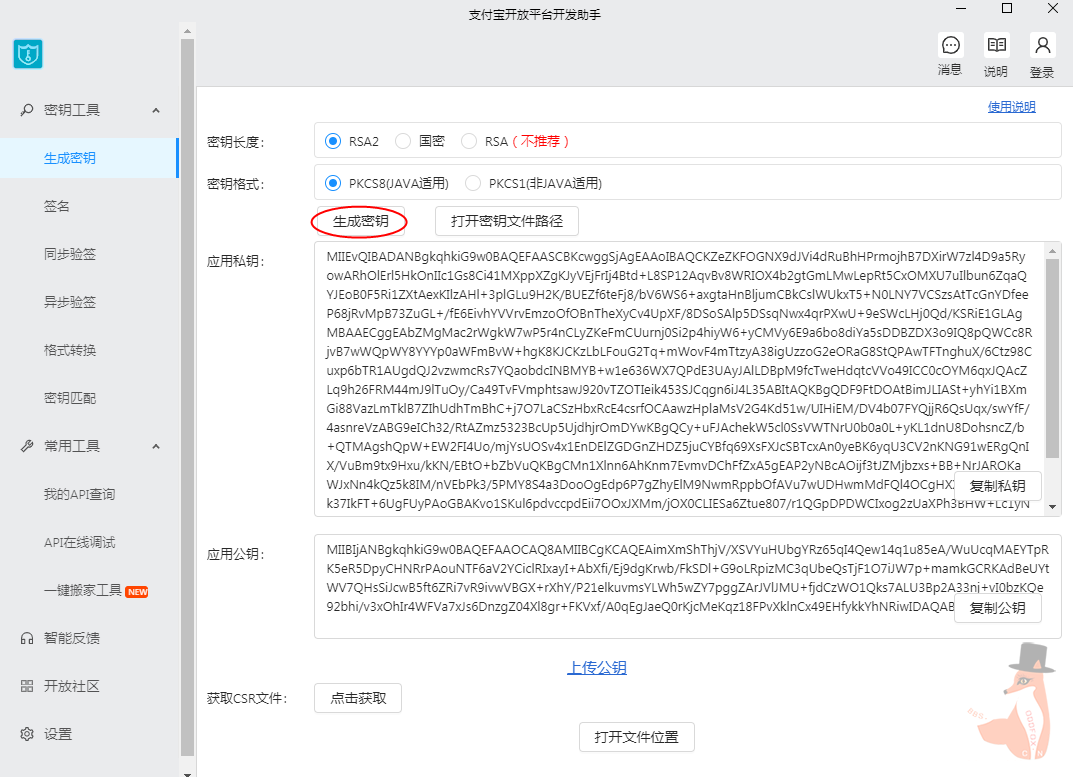The width and height of the screenshot is (1073, 777).
Task: Click the 获取CSR文件 label
Action: 247,698
